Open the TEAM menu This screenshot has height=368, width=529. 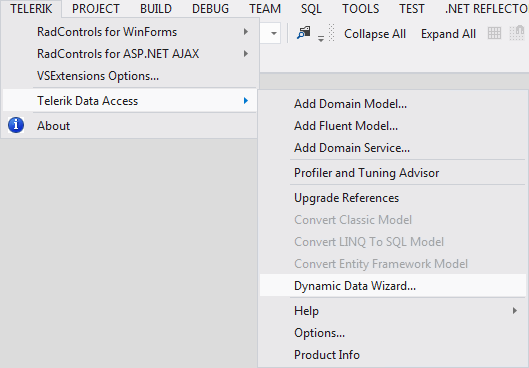[265, 9]
